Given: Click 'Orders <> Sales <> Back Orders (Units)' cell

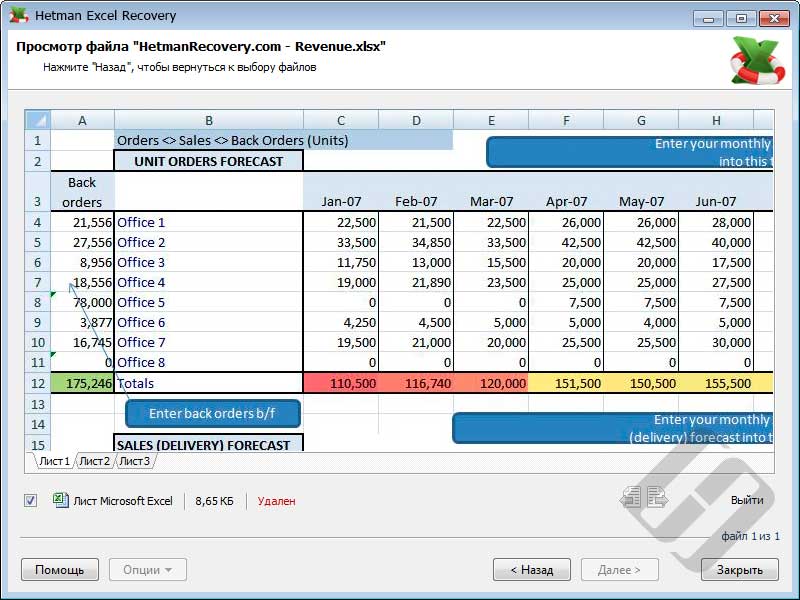Looking at the screenshot, I should tap(283, 140).
